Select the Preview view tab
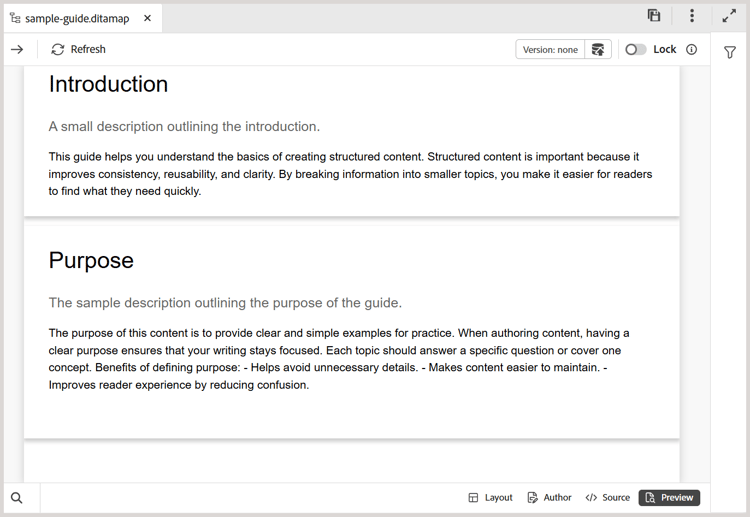The image size is (750, 517). [x=669, y=498]
